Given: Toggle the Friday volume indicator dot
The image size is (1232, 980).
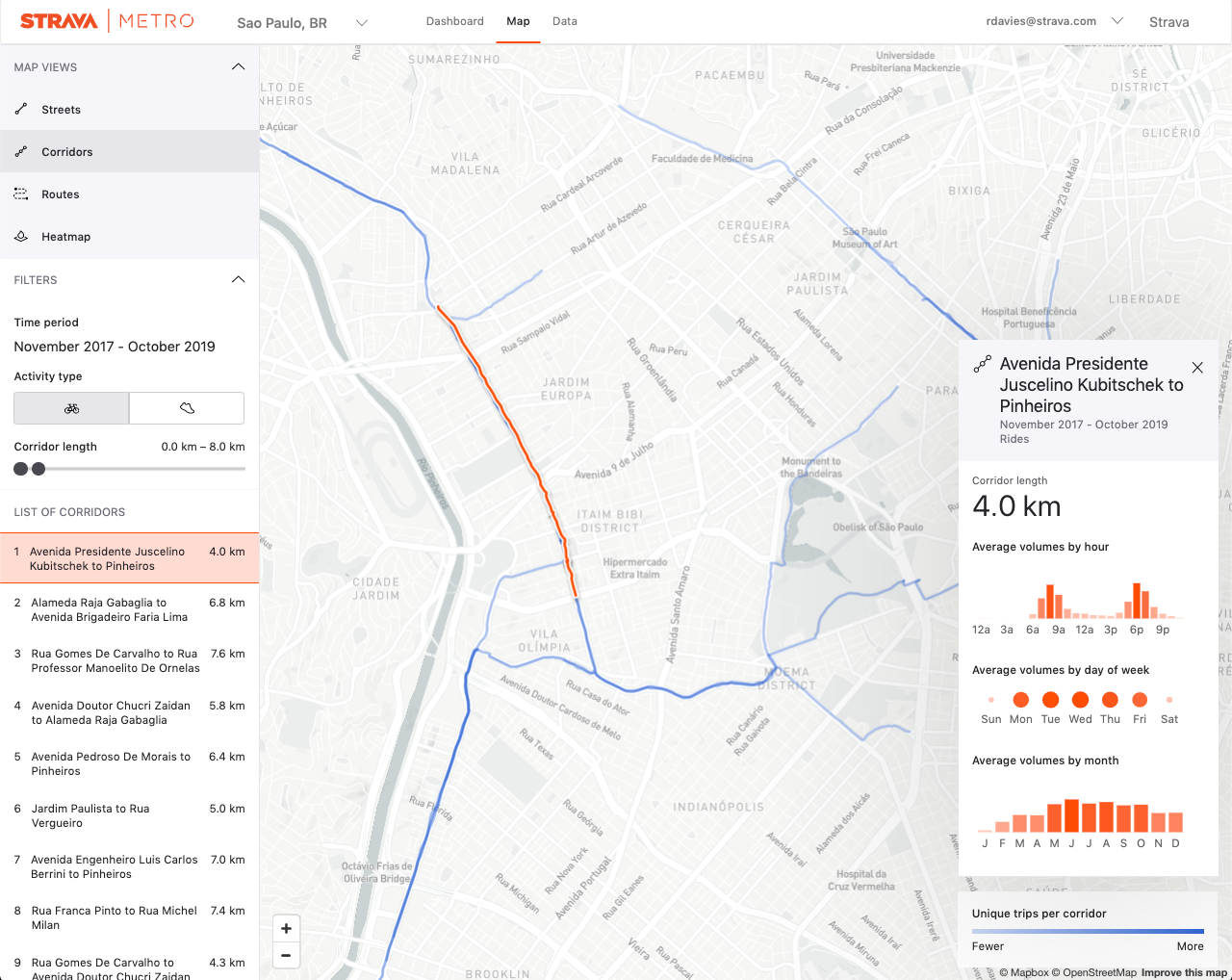Looking at the screenshot, I should pos(1140,700).
